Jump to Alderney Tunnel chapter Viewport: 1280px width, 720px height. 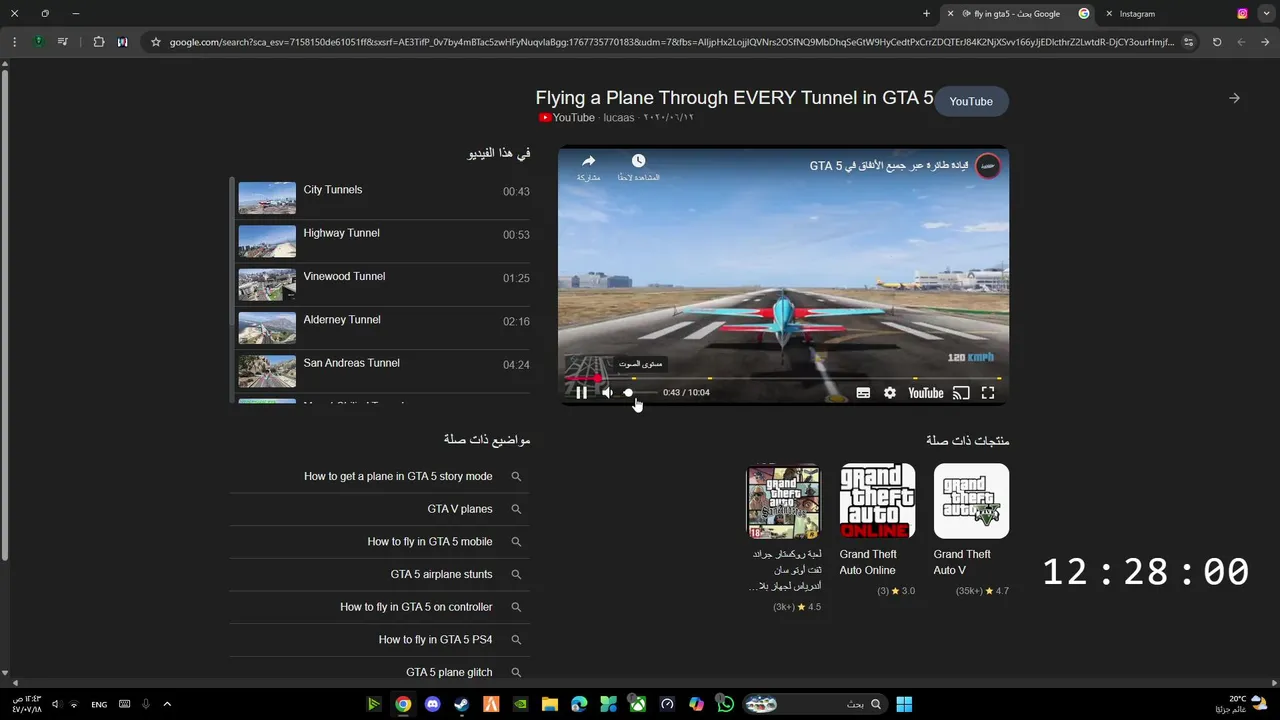(x=384, y=328)
